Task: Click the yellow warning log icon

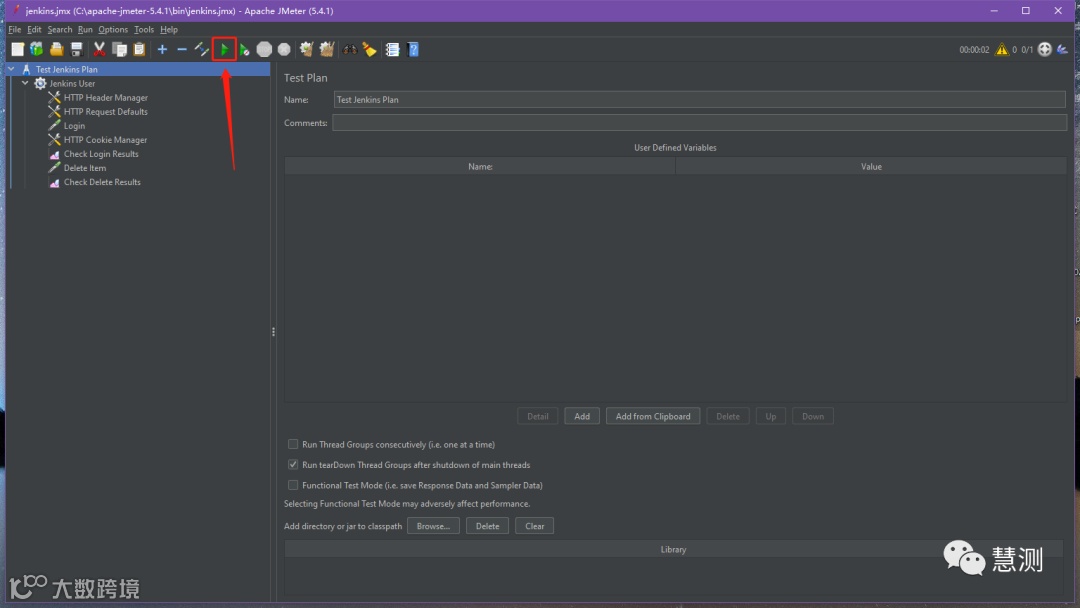Action: [x=1001, y=49]
